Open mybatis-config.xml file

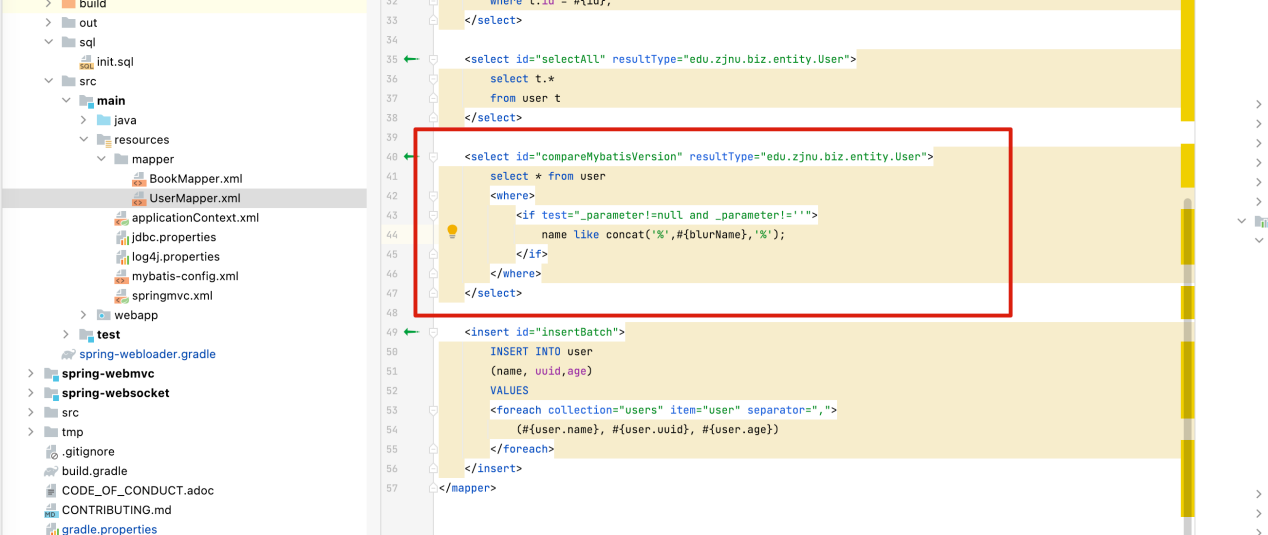tap(185, 276)
